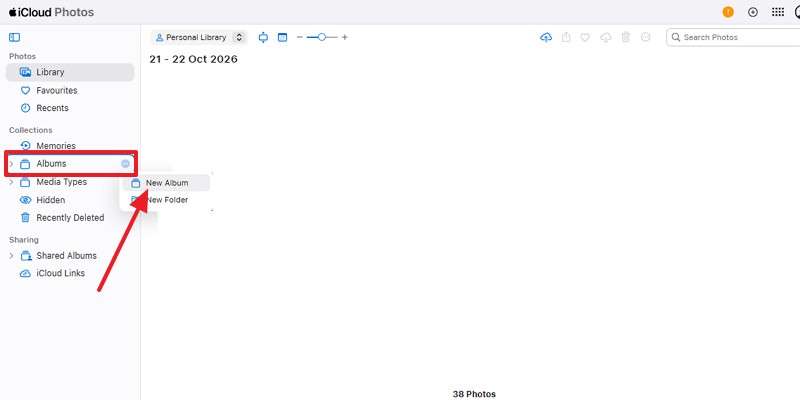Image resolution: width=800 pixels, height=400 pixels.
Task: Click the '38 Photos' count text
Action: [474, 394]
